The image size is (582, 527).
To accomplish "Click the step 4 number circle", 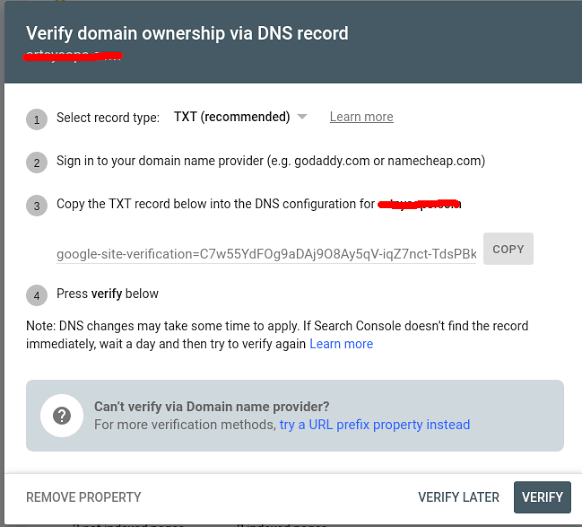I will point(37,295).
